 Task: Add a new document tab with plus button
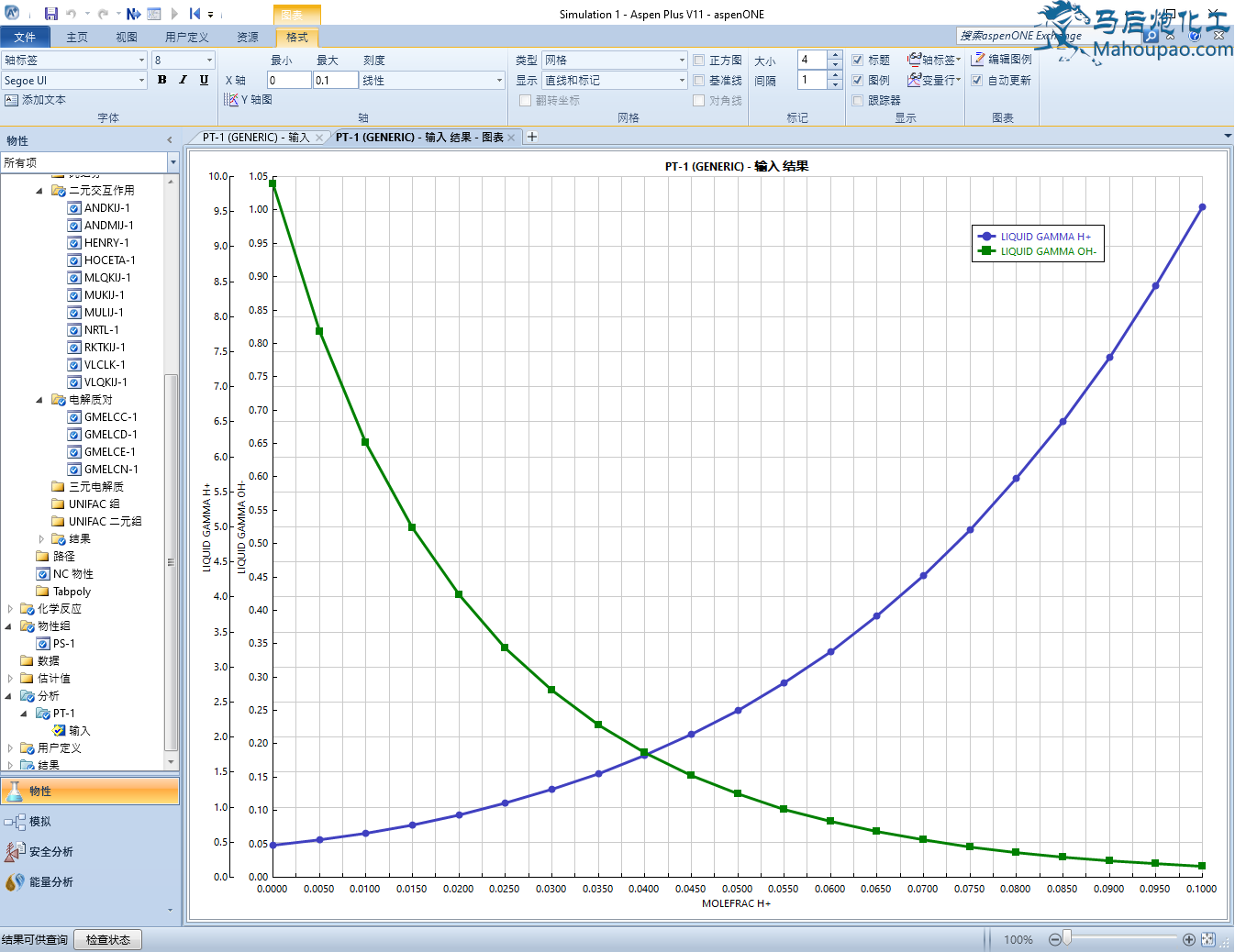532,137
